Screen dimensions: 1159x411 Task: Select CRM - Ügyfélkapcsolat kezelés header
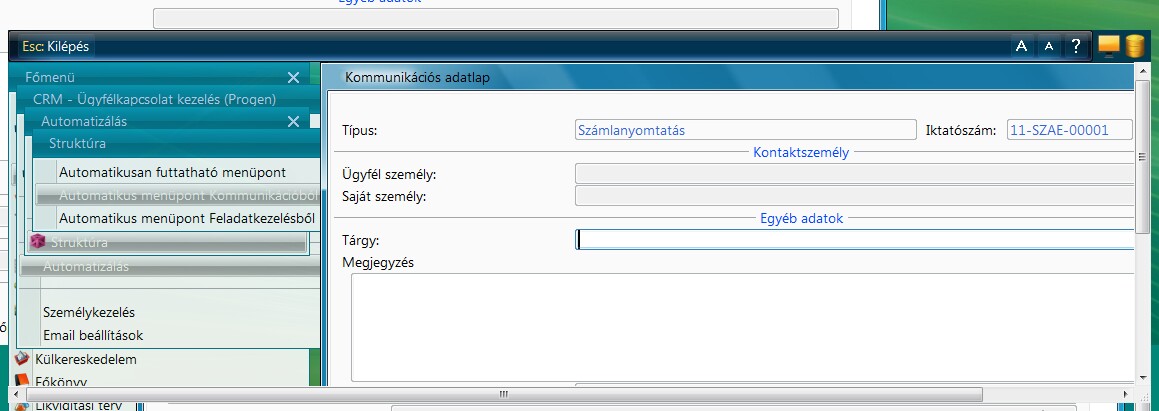tap(154, 99)
